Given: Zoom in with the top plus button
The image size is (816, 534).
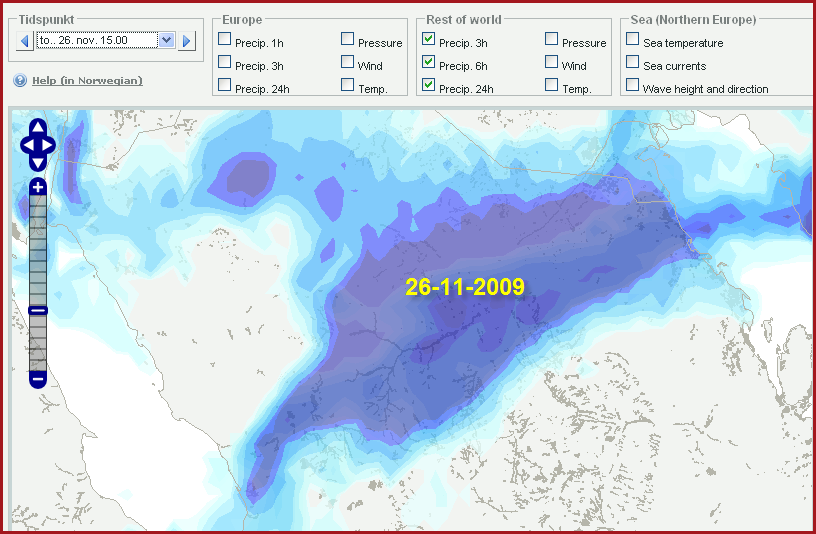Looking at the screenshot, I should click(37, 187).
